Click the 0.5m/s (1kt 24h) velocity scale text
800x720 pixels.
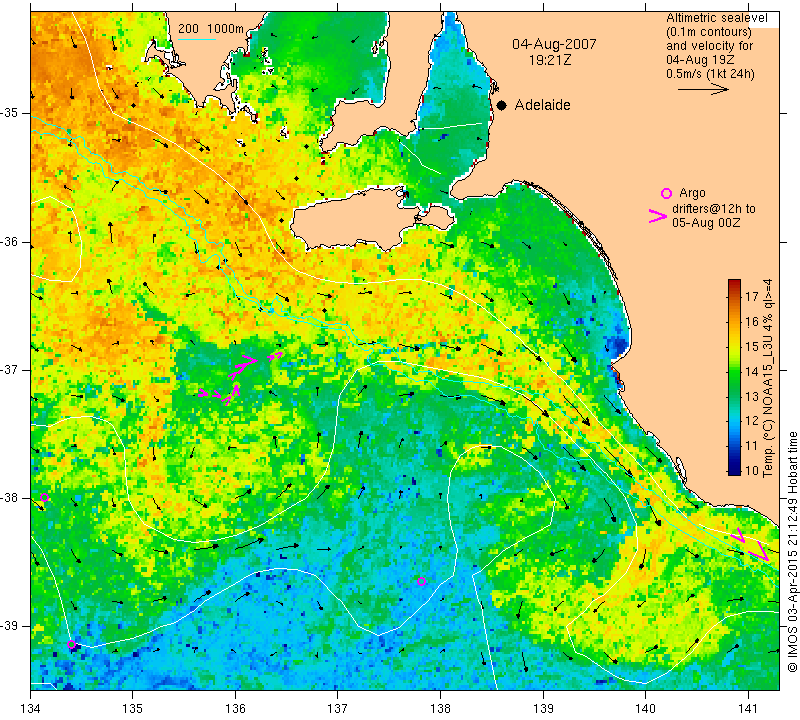710,73
